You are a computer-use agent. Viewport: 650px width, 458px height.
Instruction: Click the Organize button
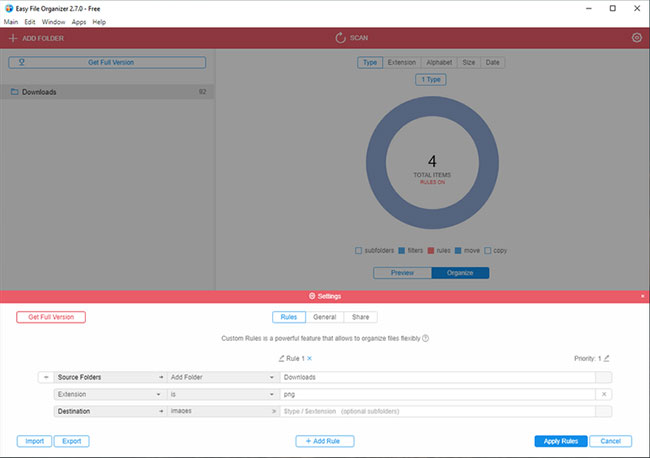tap(460, 273)
